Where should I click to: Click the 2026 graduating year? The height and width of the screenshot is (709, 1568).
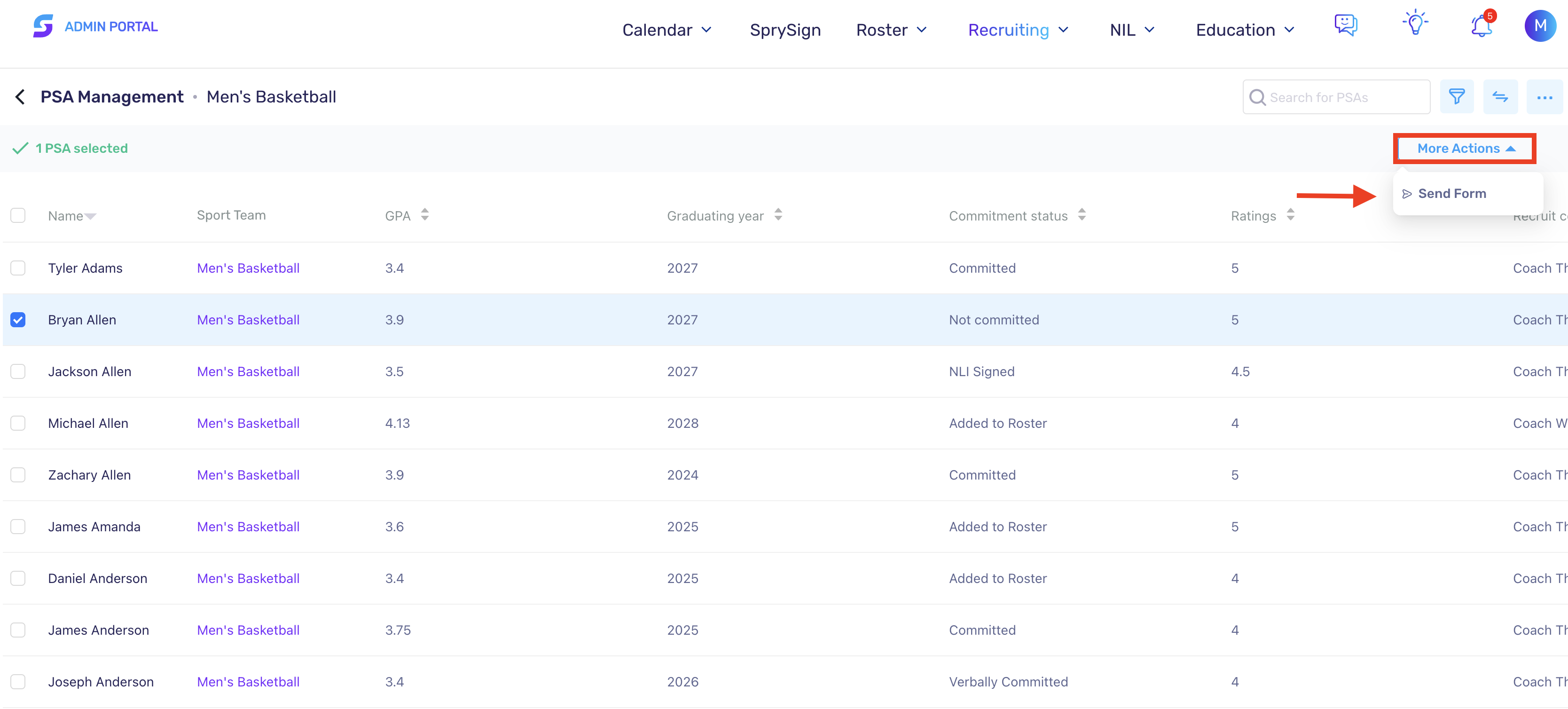pyautogui.click(x=683, y=682)
